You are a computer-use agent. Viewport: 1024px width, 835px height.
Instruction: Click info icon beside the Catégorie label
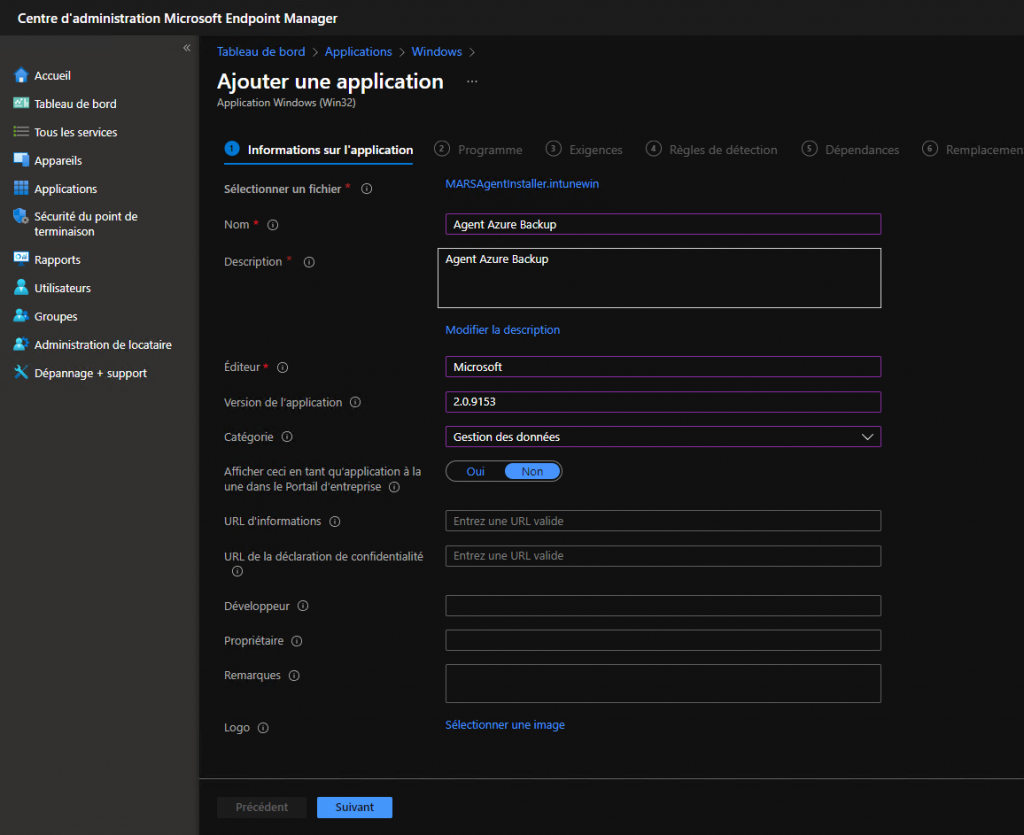point(287,437)
